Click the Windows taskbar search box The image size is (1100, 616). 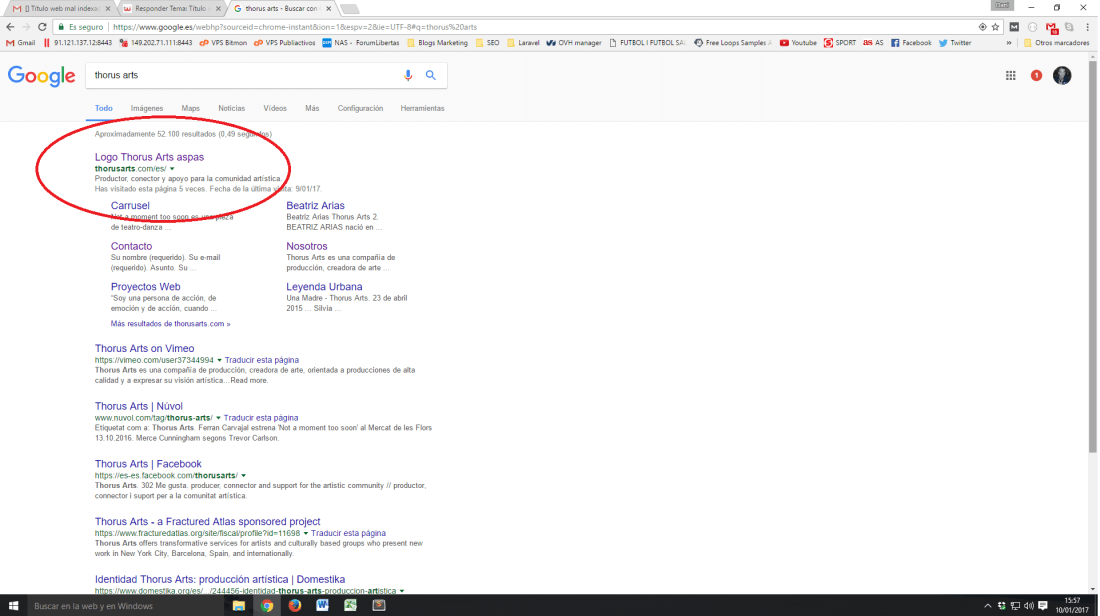coord(125,605)
